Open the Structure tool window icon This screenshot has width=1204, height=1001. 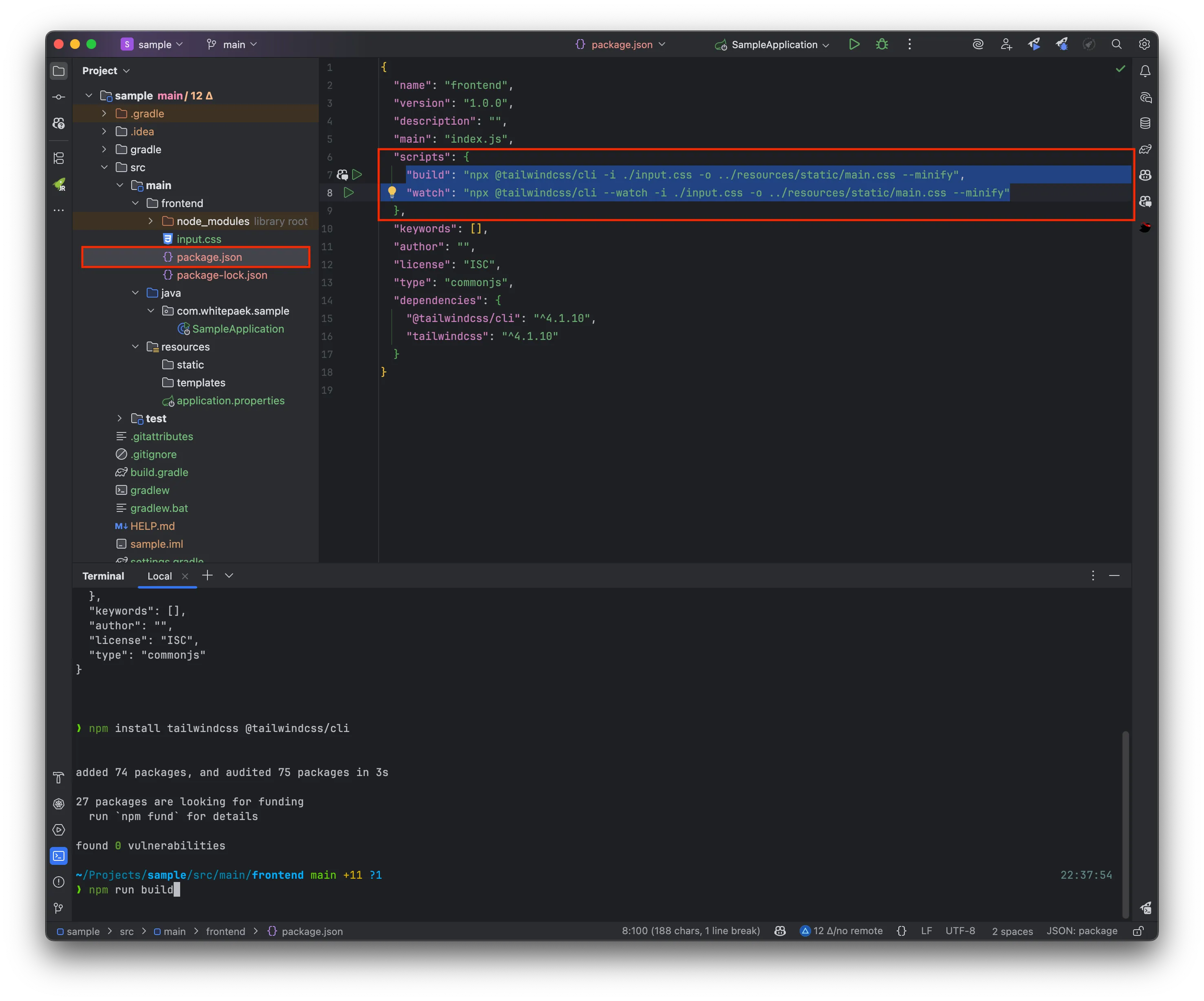coord(58,158)
